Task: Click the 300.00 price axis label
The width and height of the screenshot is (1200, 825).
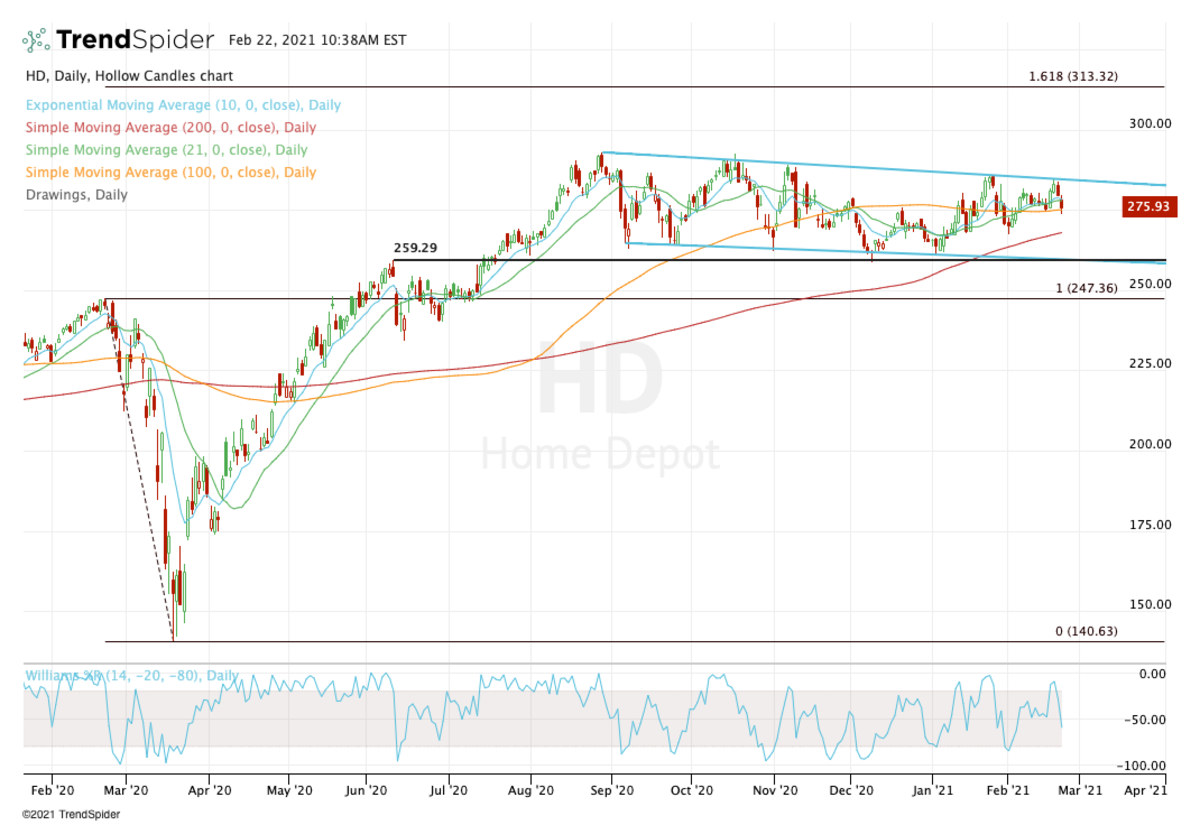Action: click(1150, 124)
